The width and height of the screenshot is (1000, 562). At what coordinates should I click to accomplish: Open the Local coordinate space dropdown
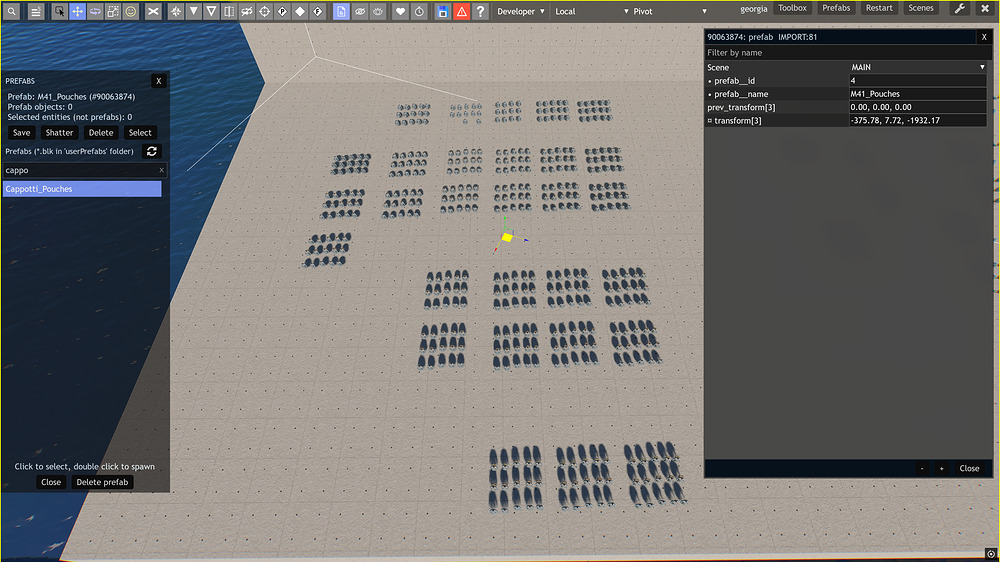coord(591,11)
